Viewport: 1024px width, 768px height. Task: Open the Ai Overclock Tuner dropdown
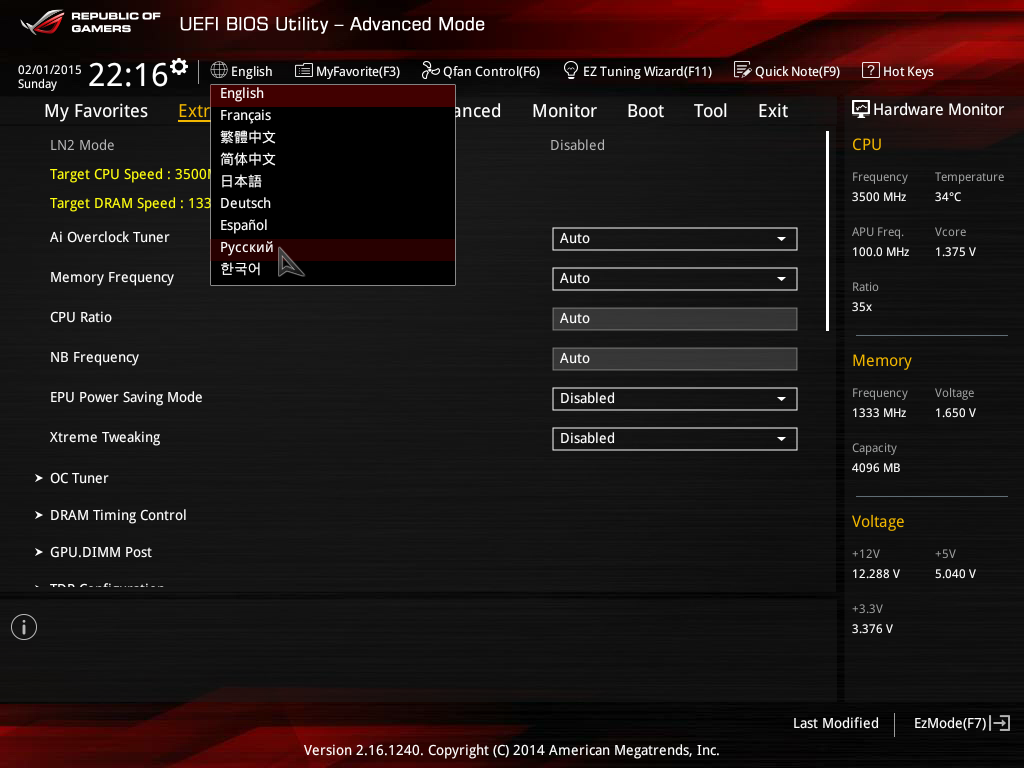click(x=675, y=239)
